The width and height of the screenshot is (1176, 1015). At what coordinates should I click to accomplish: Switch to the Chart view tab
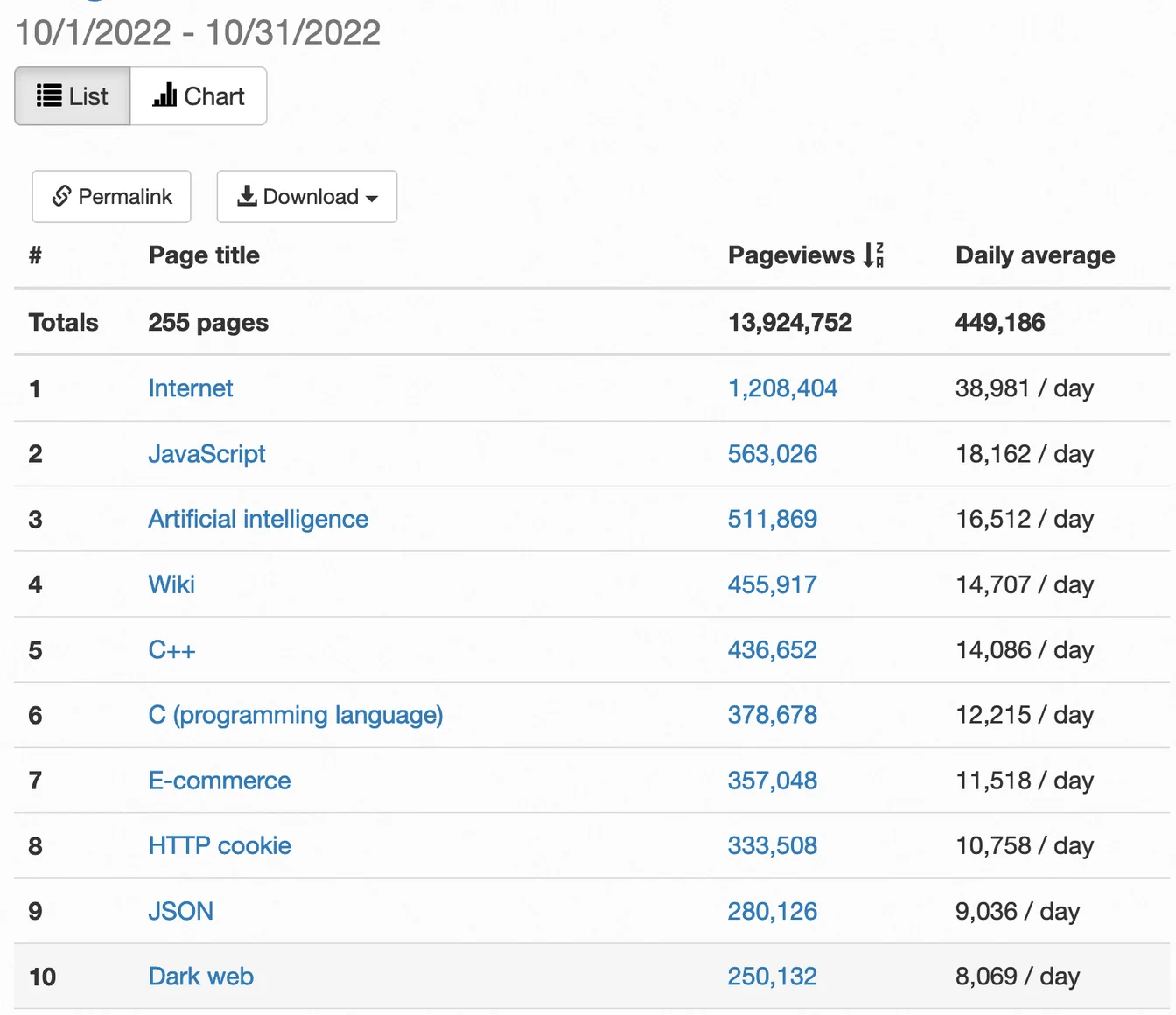[199, 96]
